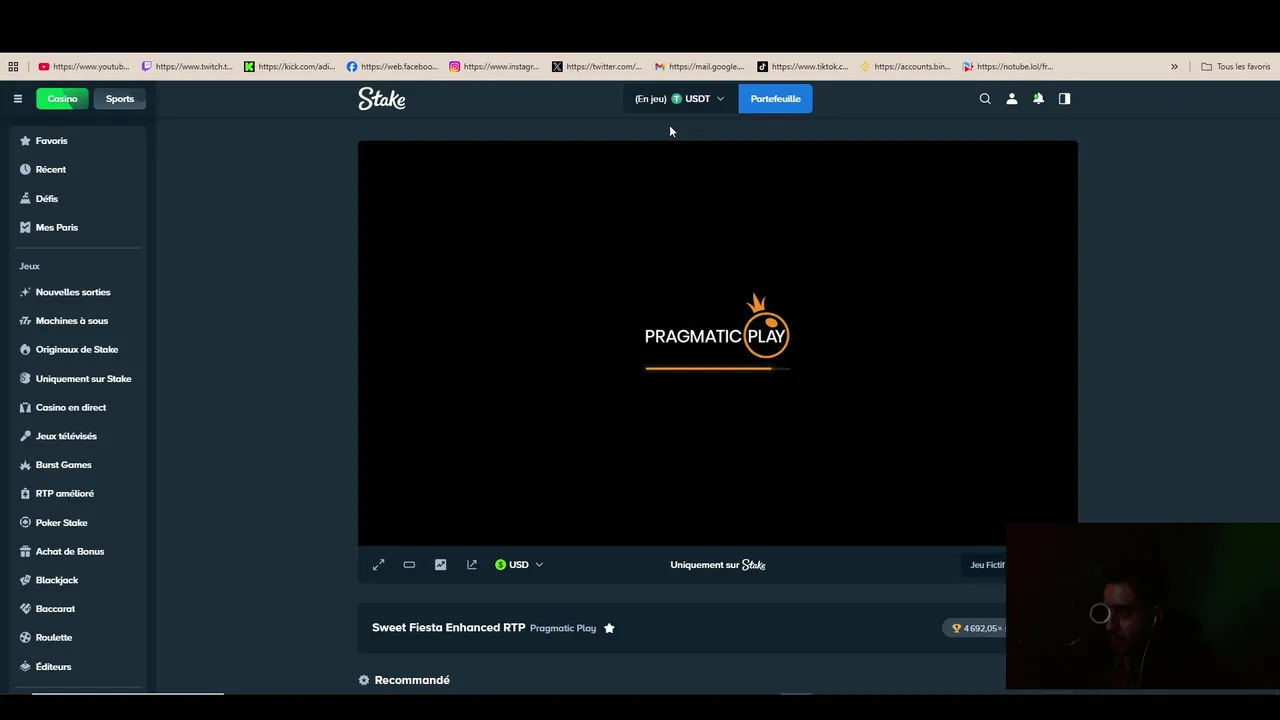Click the Favoris star icon
1280x720 pixels.
25,141
